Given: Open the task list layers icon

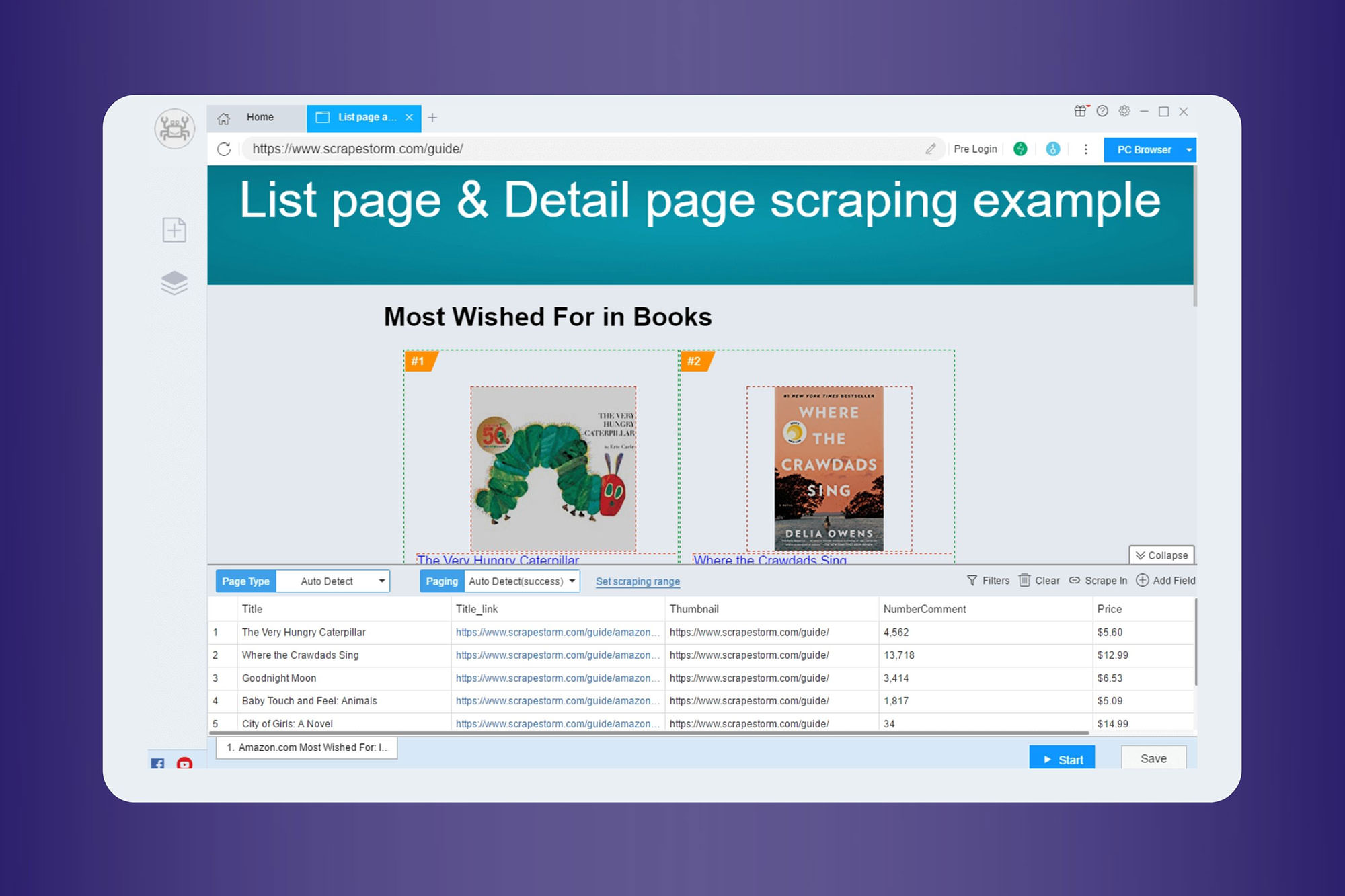Looking at the screenshot, I should pos(174,283).
